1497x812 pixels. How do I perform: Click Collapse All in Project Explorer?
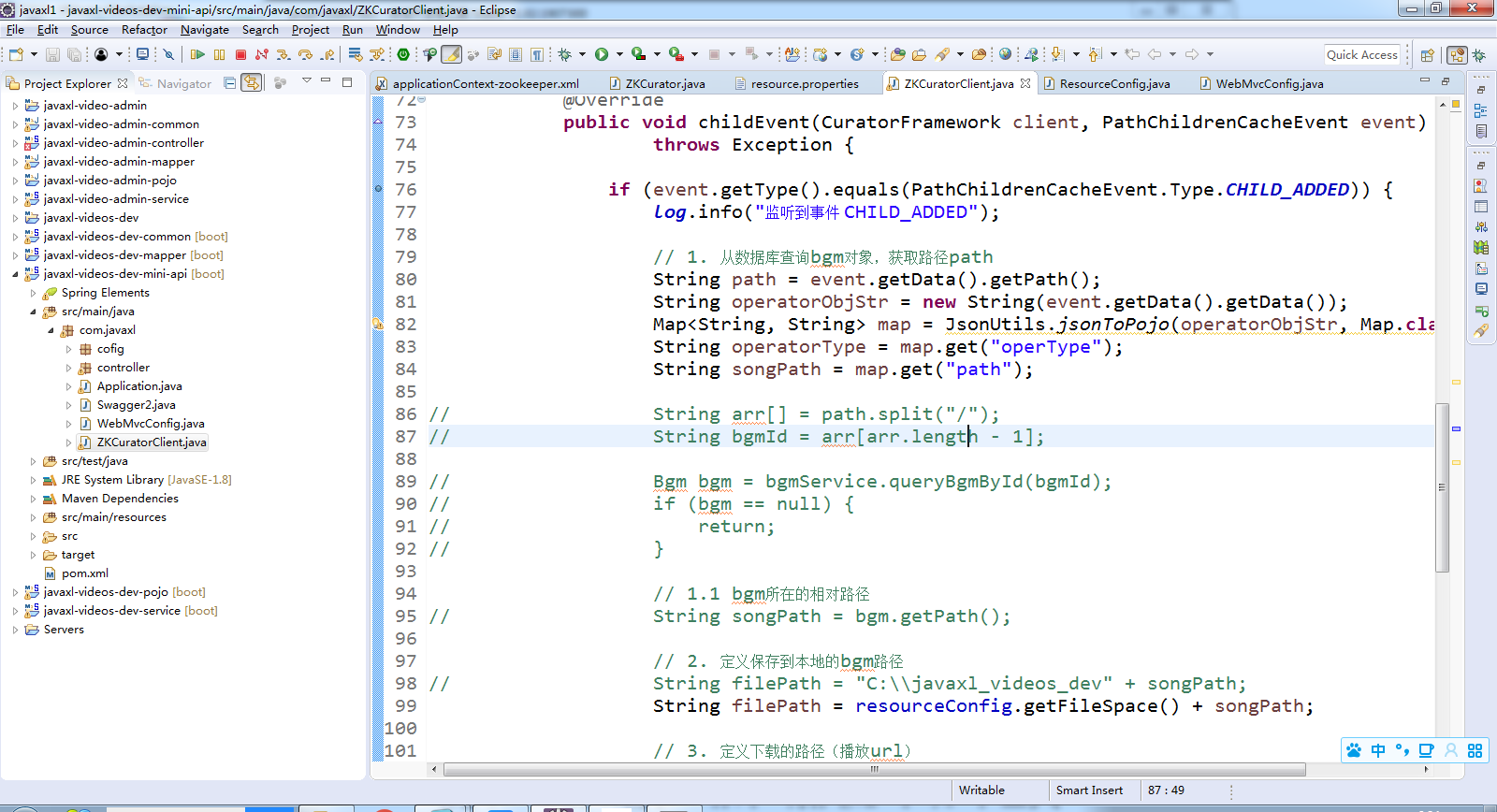point(230,83)
